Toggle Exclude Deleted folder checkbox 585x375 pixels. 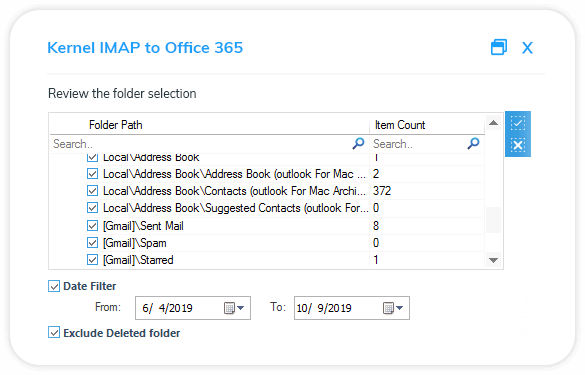pyautogui.click(x=54, y=332)
